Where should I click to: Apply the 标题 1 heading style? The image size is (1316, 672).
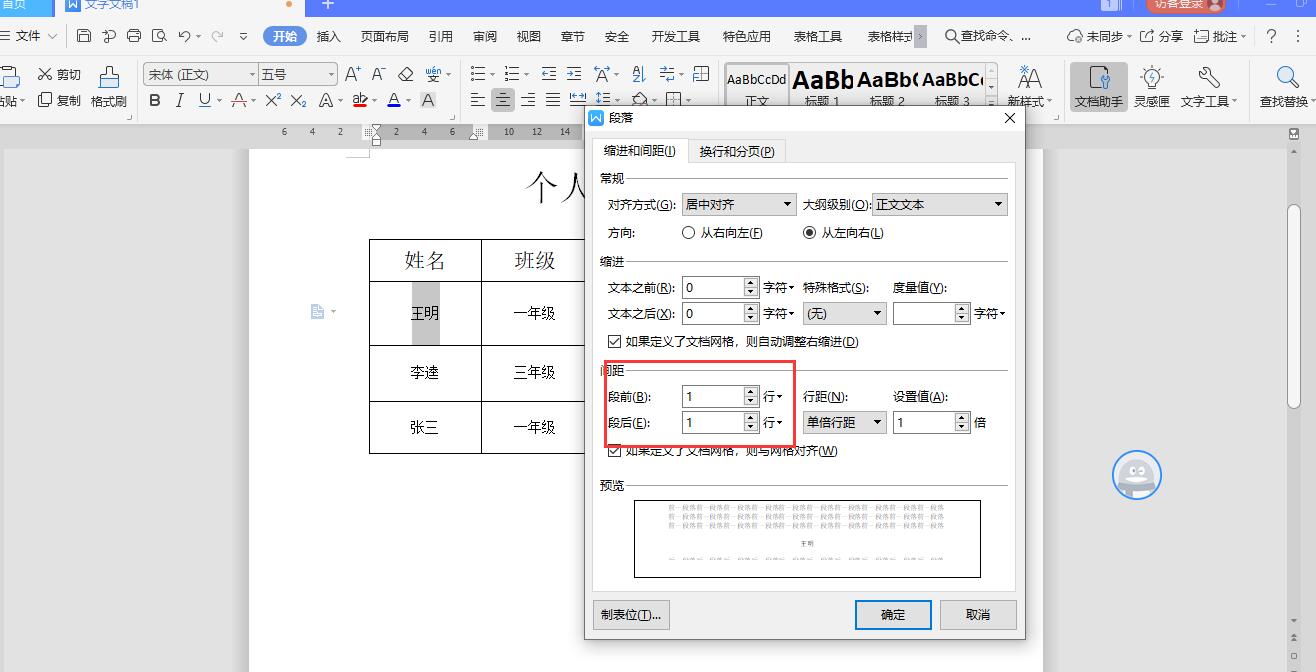(x=823, y=87)
